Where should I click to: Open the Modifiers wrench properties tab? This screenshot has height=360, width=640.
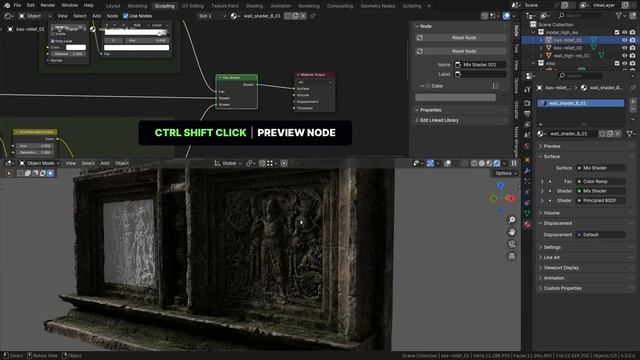(527, 170)
